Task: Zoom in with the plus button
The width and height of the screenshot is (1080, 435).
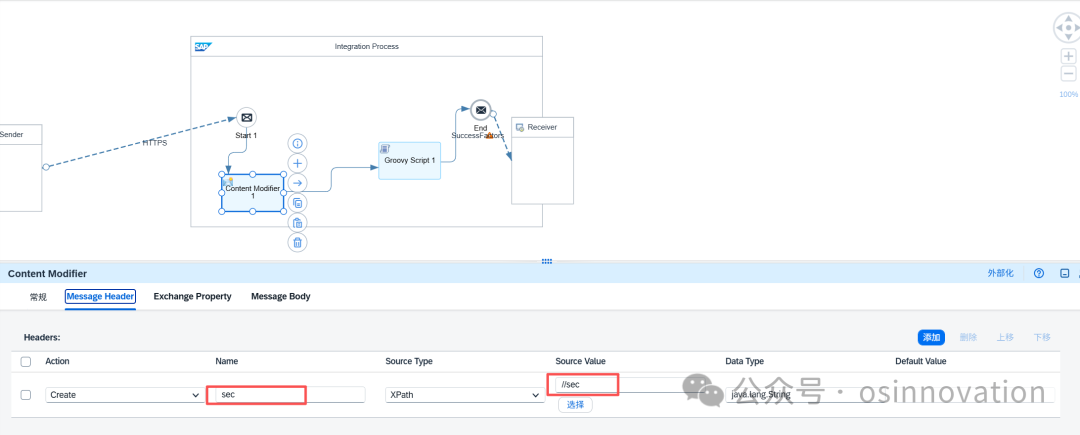Action: [x=1068, y=56]
